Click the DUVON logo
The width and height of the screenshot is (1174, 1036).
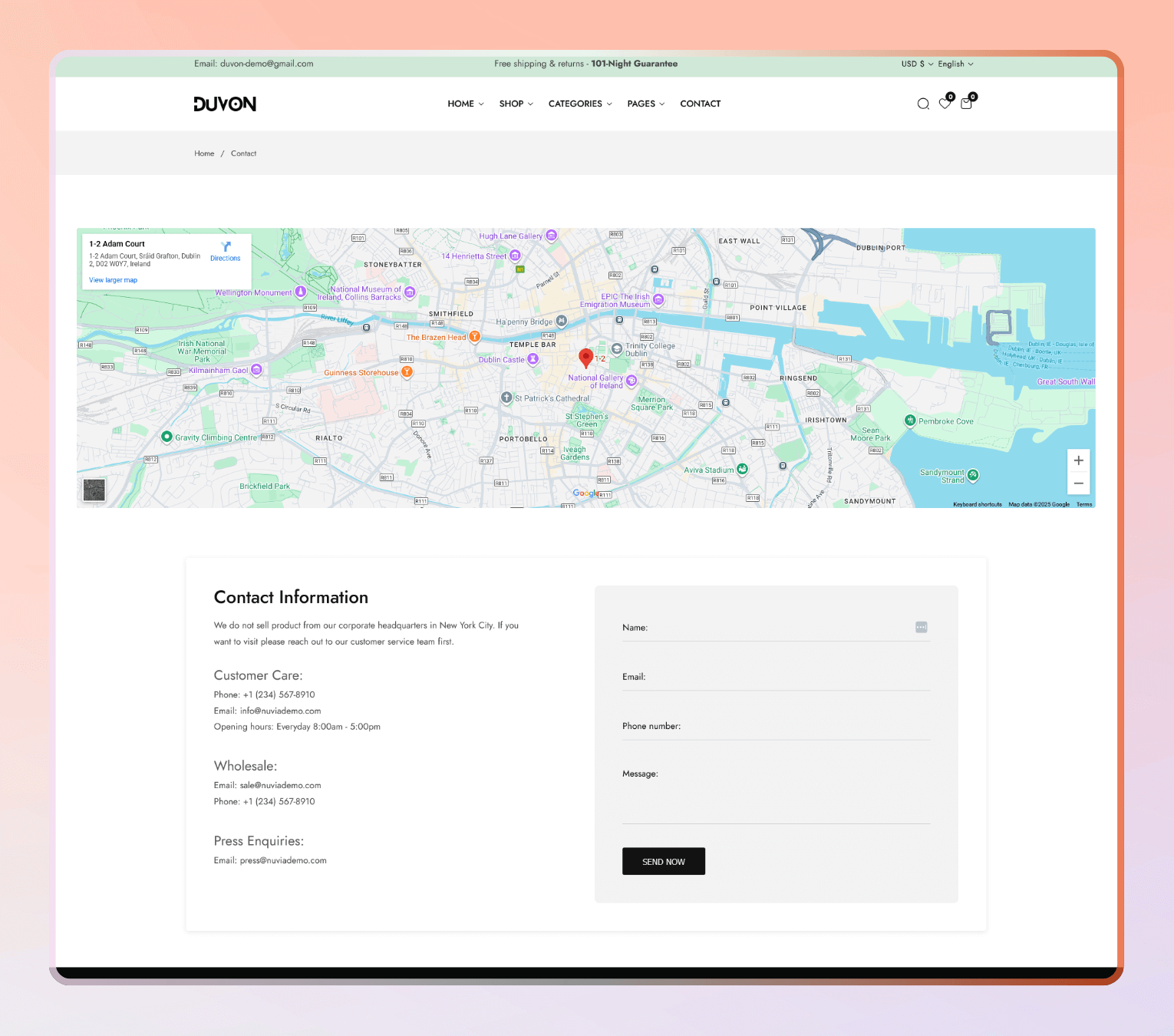pyautogui.click(x=225, y=104)
